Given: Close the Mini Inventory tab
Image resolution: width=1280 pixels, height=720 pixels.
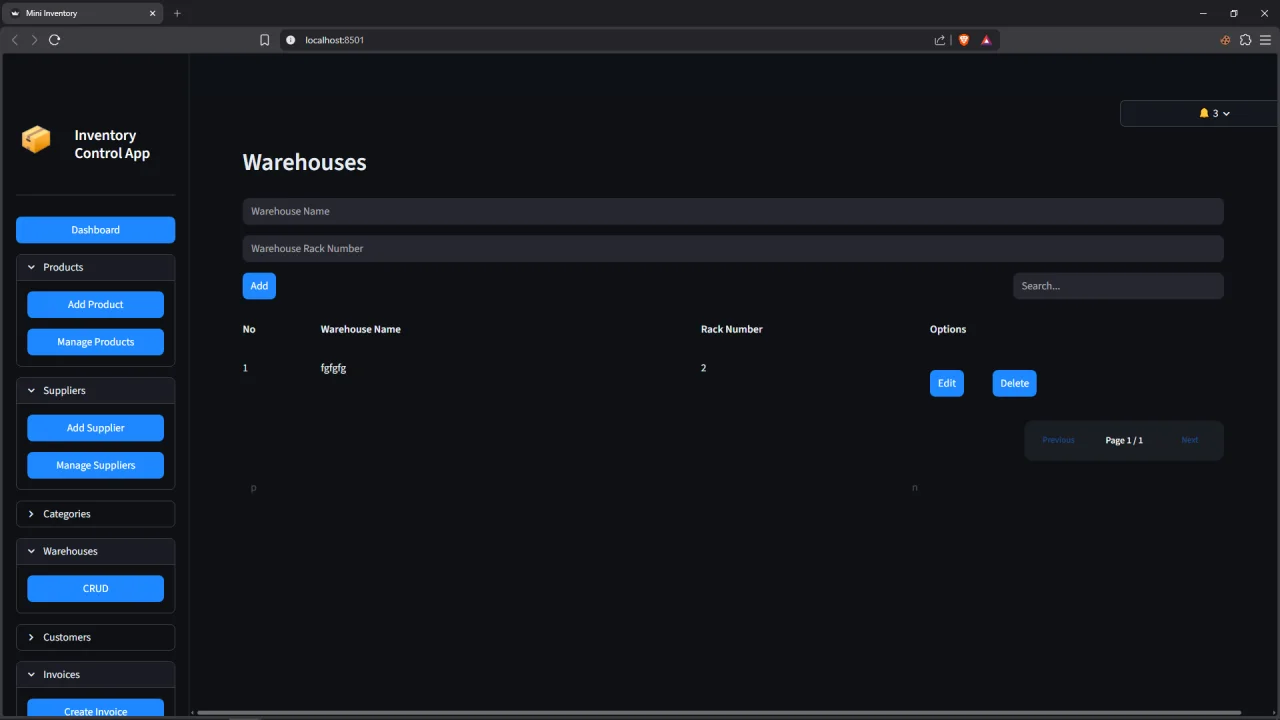Looking at the screenshot, I should coord(153,13).
